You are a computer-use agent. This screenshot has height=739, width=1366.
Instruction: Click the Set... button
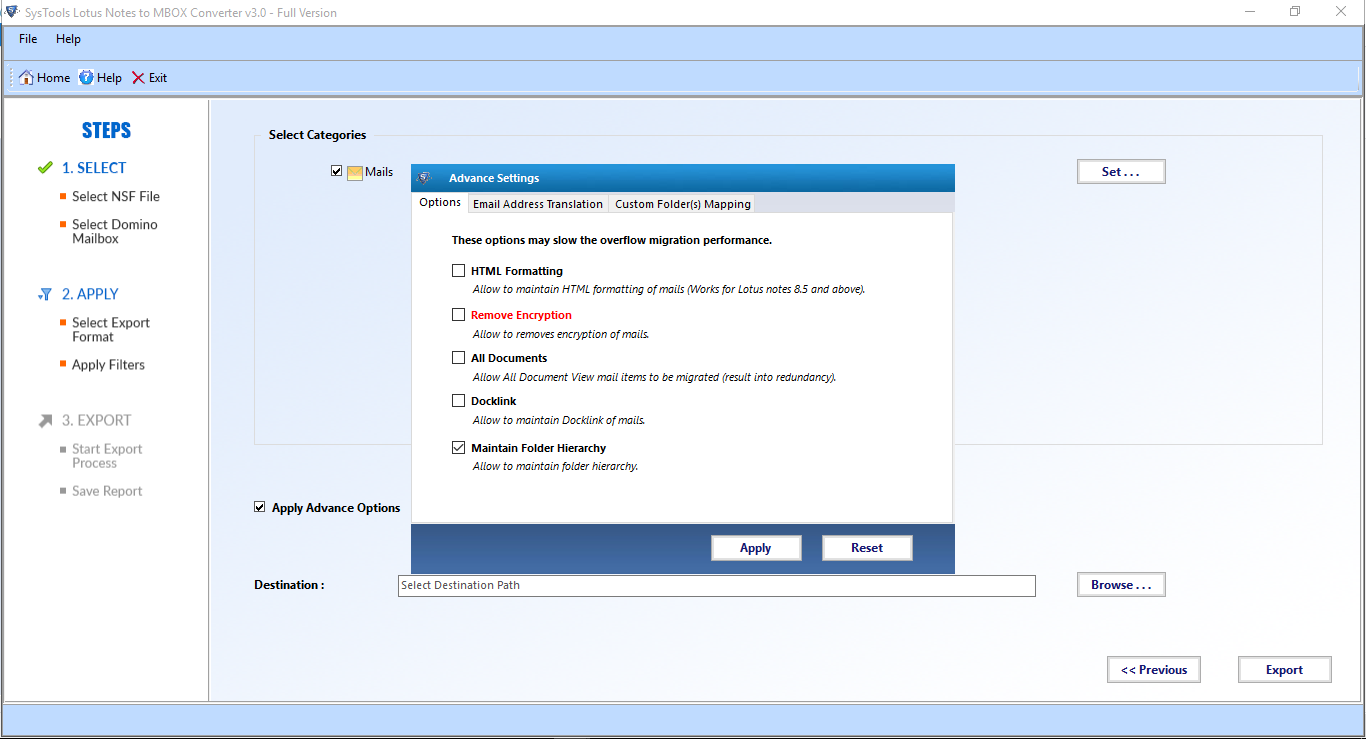(1121, 172)
